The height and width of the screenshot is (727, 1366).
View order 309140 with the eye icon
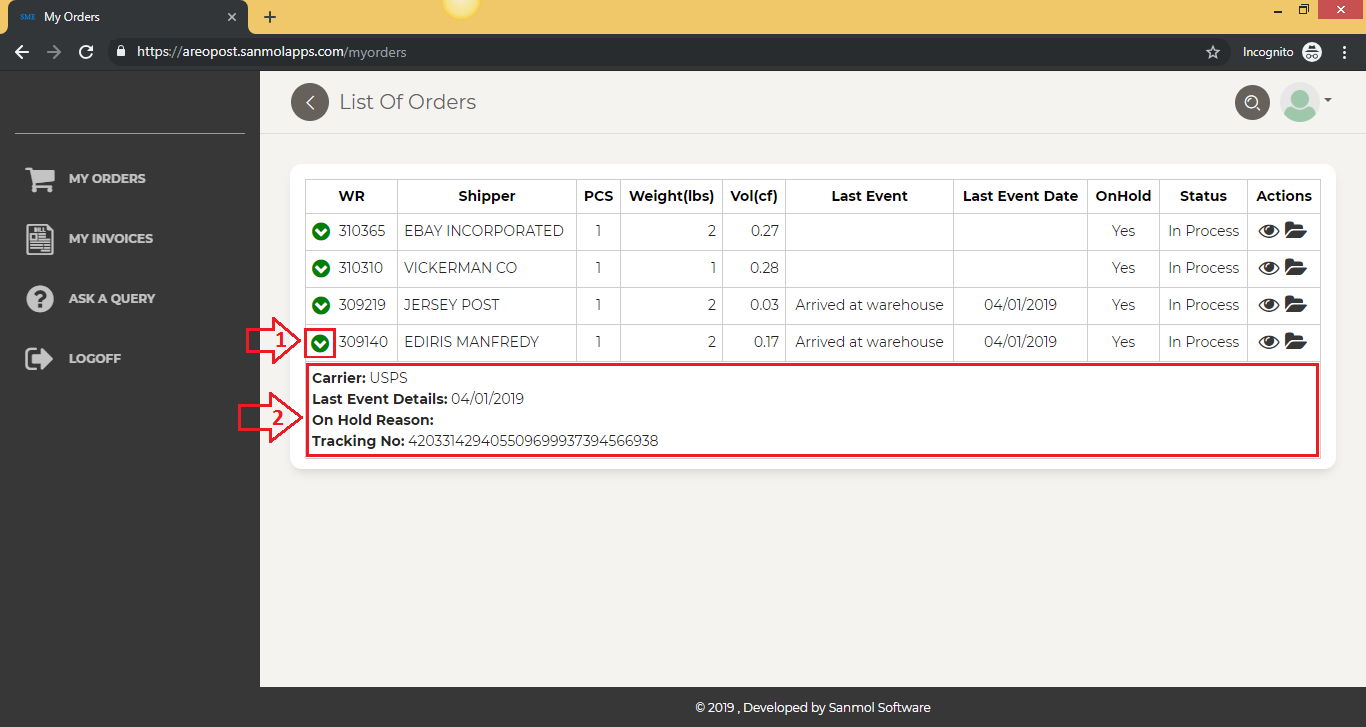tap(1269, 342)
